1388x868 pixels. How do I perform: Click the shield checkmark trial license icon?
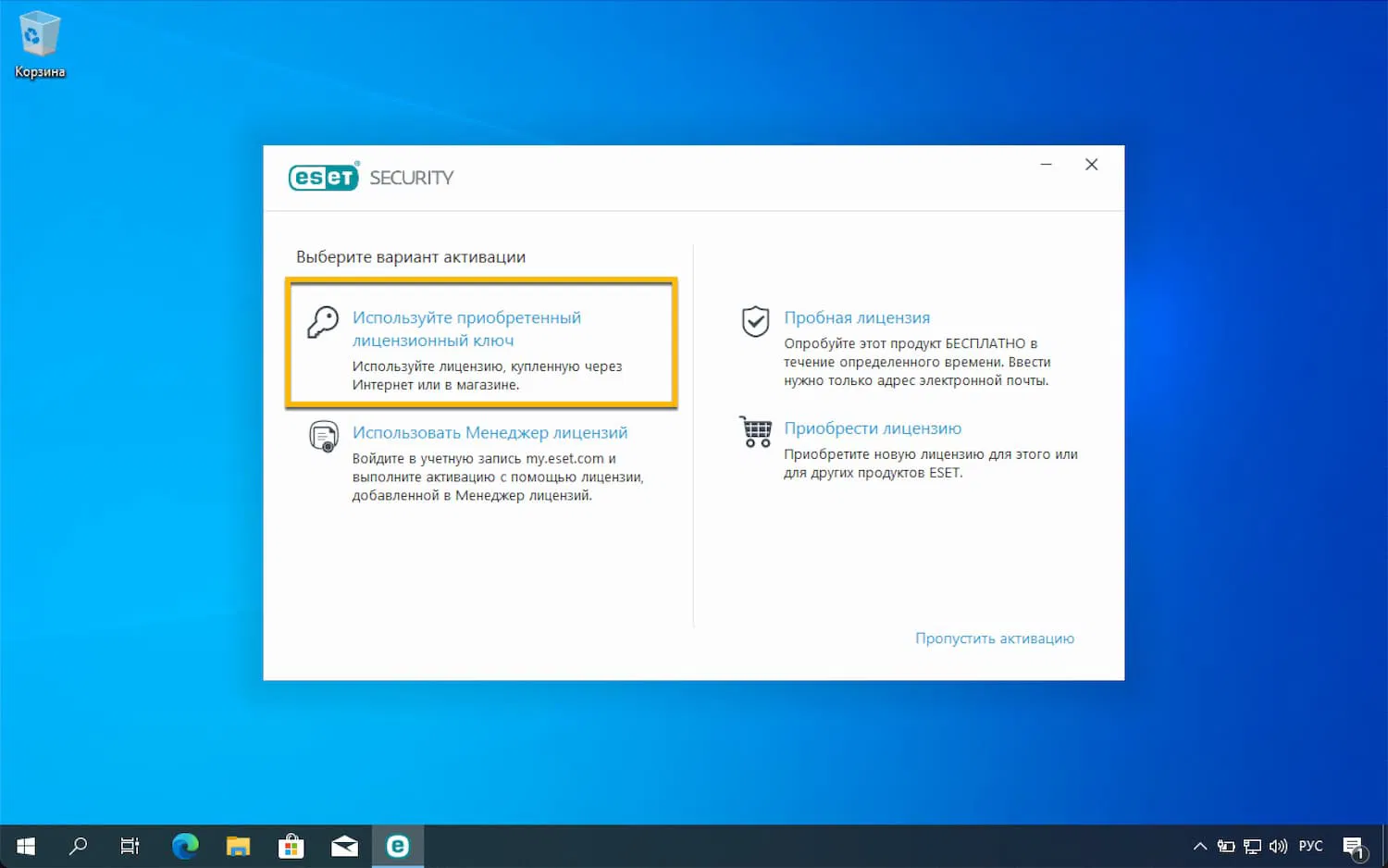755,321
